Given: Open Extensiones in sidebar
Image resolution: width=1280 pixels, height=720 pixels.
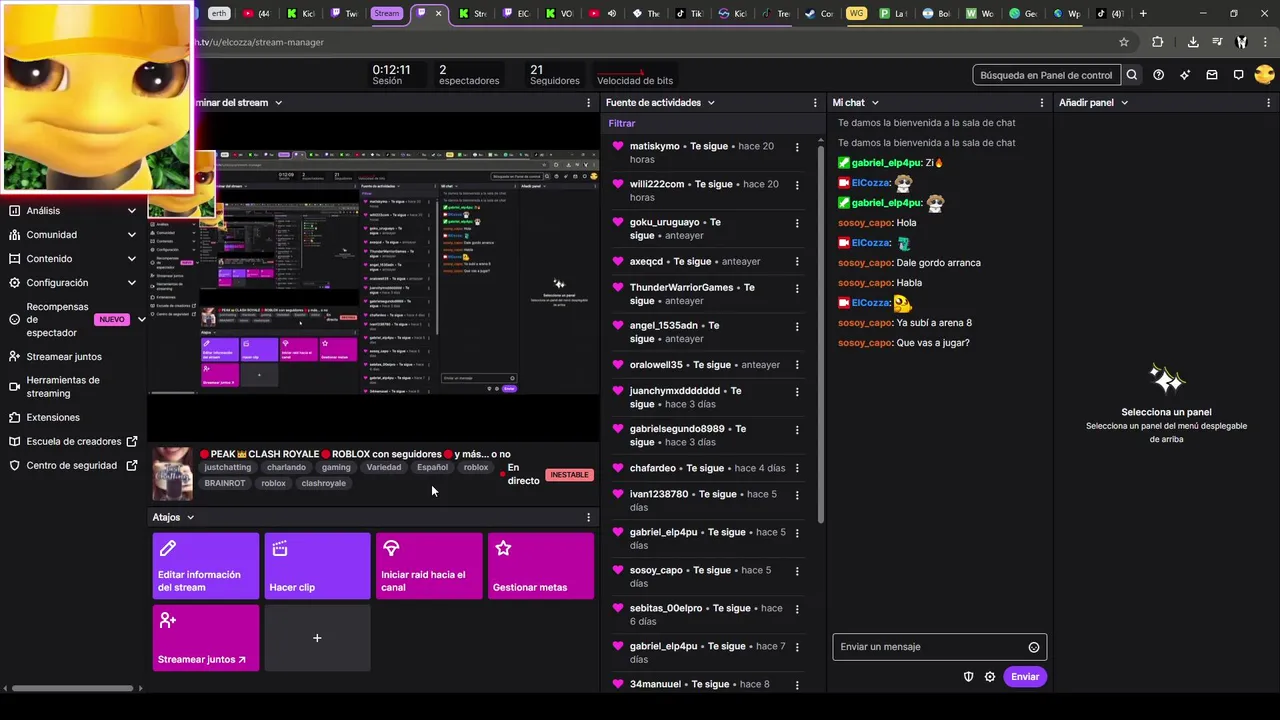Looking at the screenshot, I should click(x=53, y=417).
